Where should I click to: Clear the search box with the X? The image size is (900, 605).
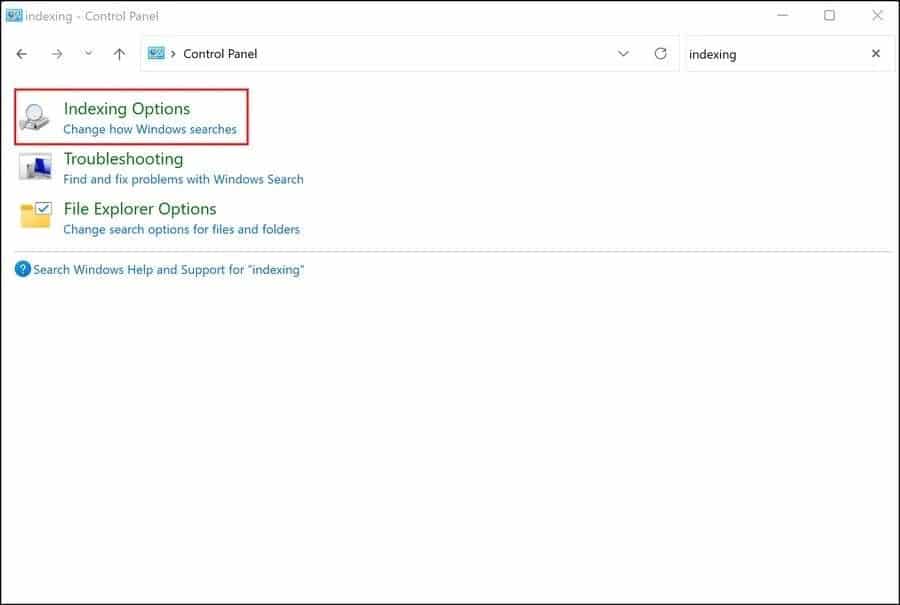[875, 54]
